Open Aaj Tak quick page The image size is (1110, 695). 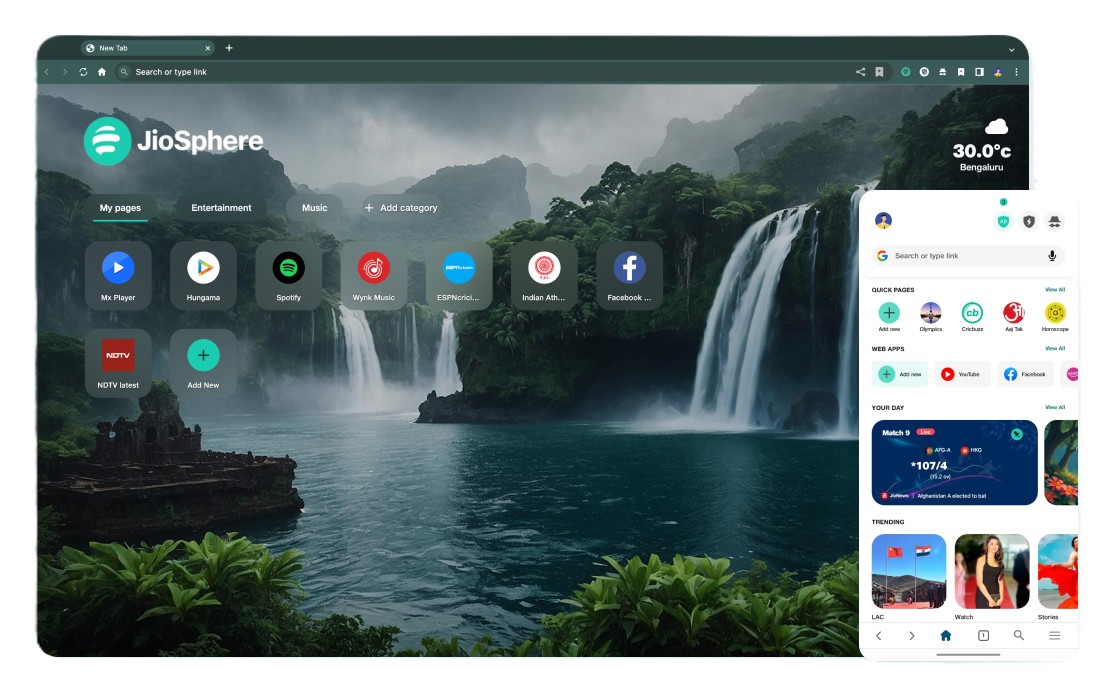1014,313
